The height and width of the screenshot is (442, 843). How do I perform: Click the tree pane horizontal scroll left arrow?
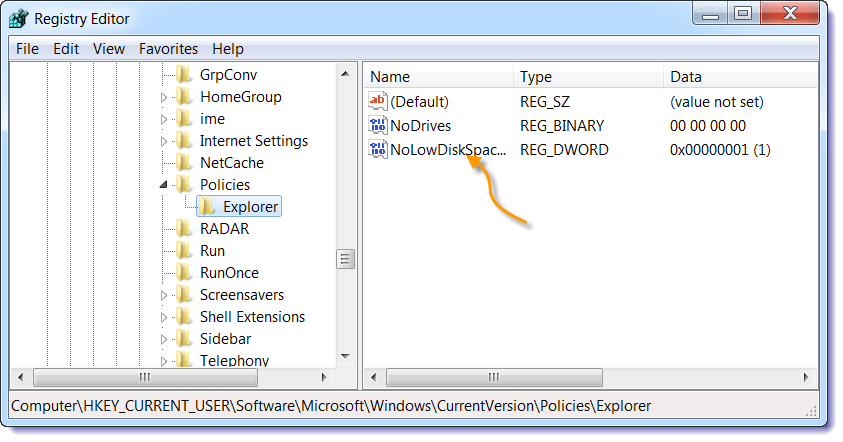point(20,377)
